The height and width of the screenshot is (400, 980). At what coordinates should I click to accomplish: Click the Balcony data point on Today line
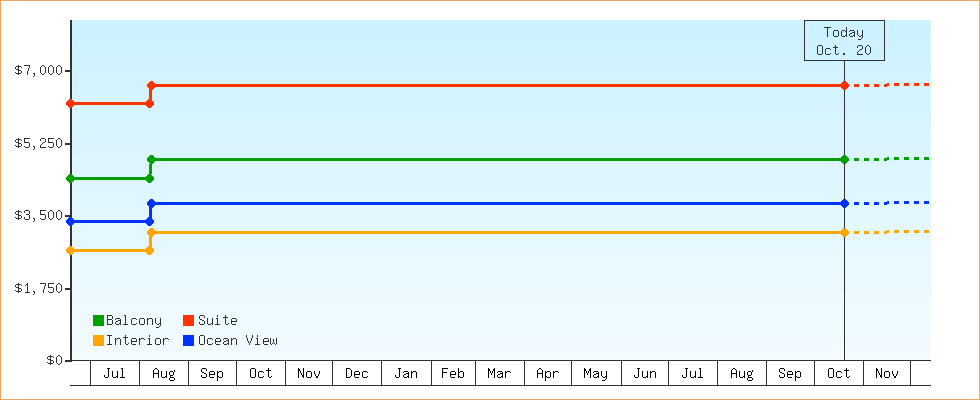[x=845, y=160]
